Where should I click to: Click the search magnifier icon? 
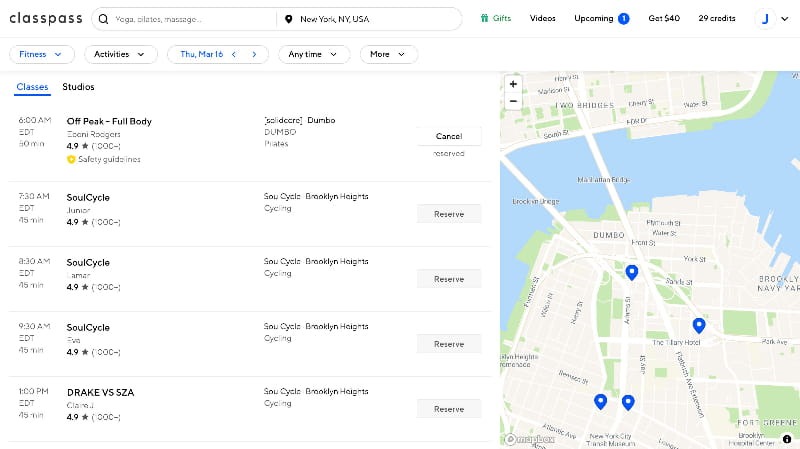[x=104, y=19]
